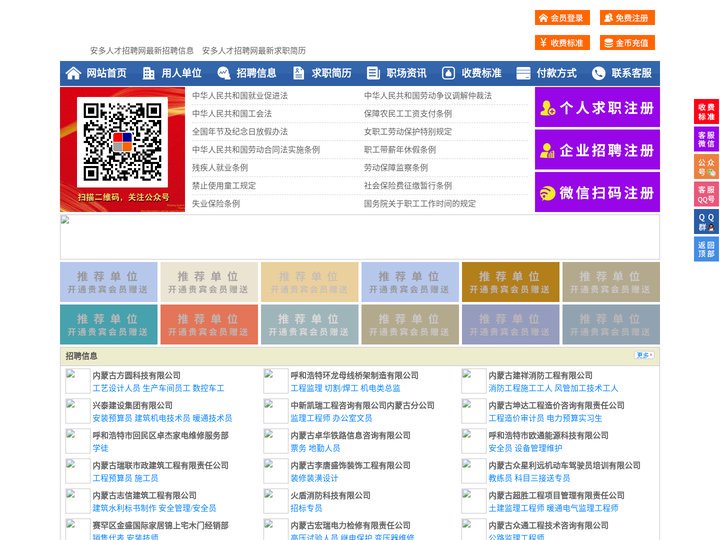Image resolution: width=720 pixels, height=540 pixels.
Task: Open the link 保障农民工工资支付条例
Action: pos(408,113)
